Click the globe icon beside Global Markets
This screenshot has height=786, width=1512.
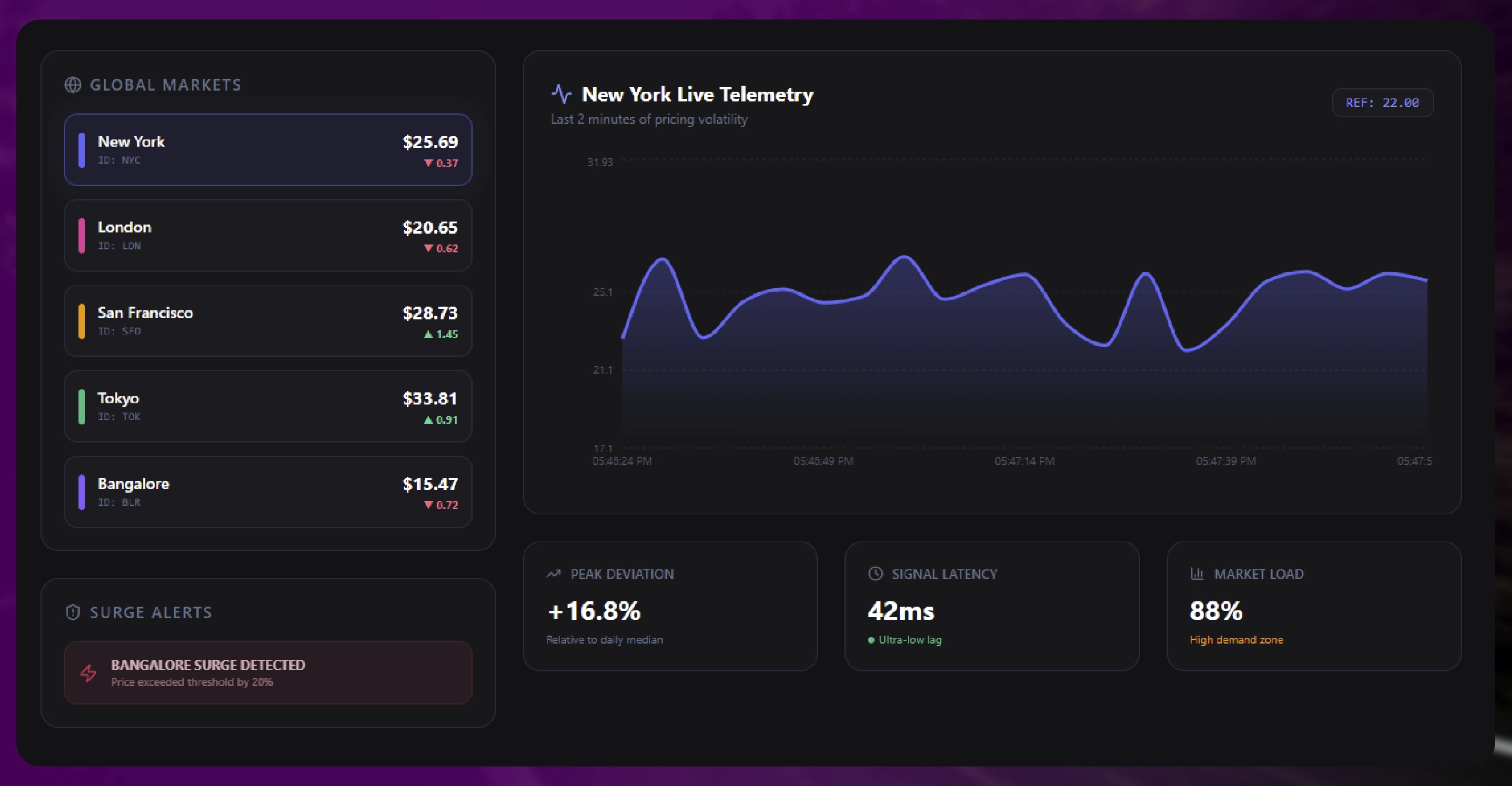[x=73, y=85]
